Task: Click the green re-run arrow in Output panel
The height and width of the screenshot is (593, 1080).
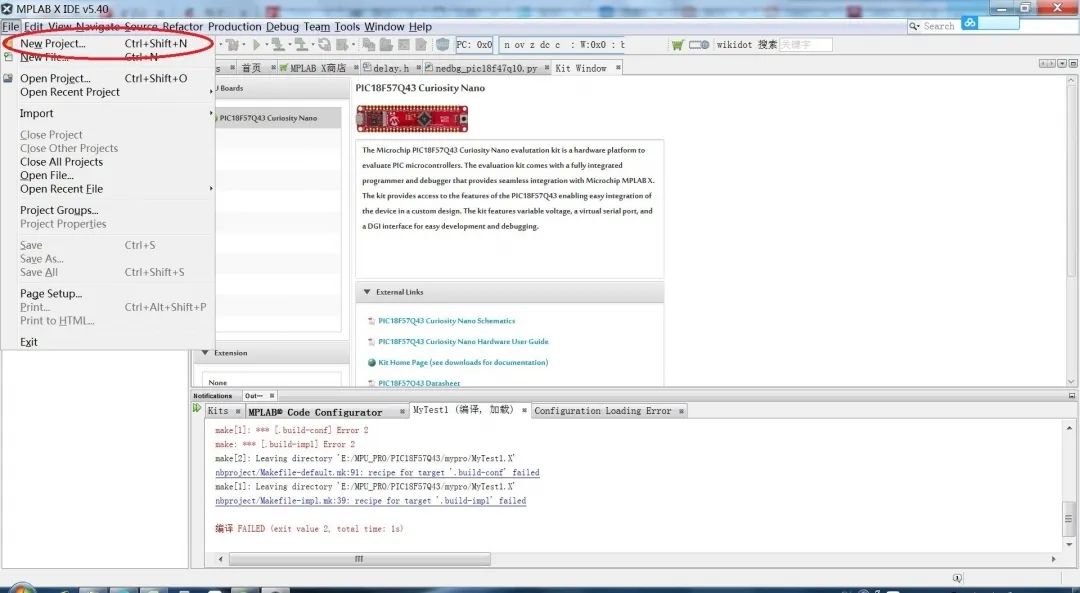Action: [x=197, y=409]
